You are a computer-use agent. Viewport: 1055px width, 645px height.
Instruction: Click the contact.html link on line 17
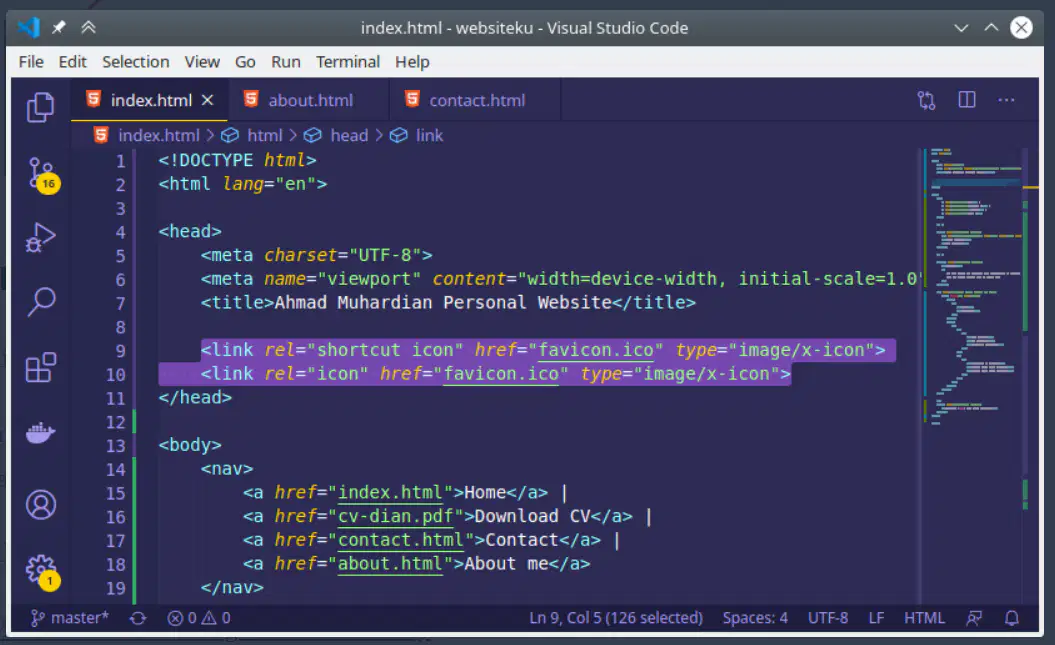[x=401, y=540]
